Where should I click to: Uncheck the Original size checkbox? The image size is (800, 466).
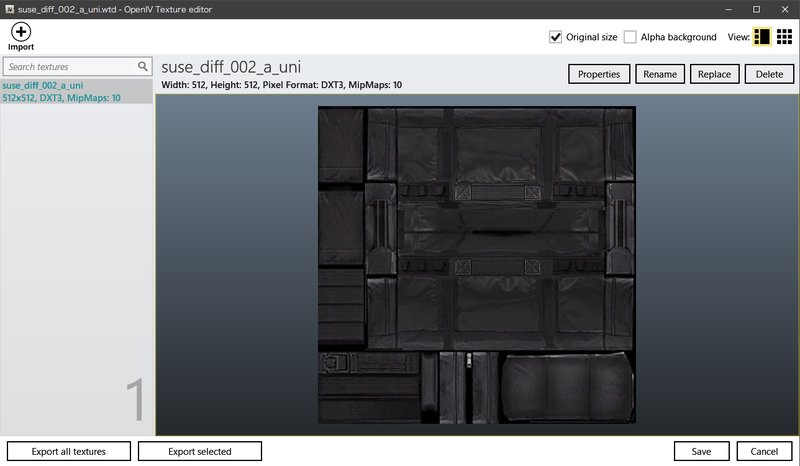555,37
